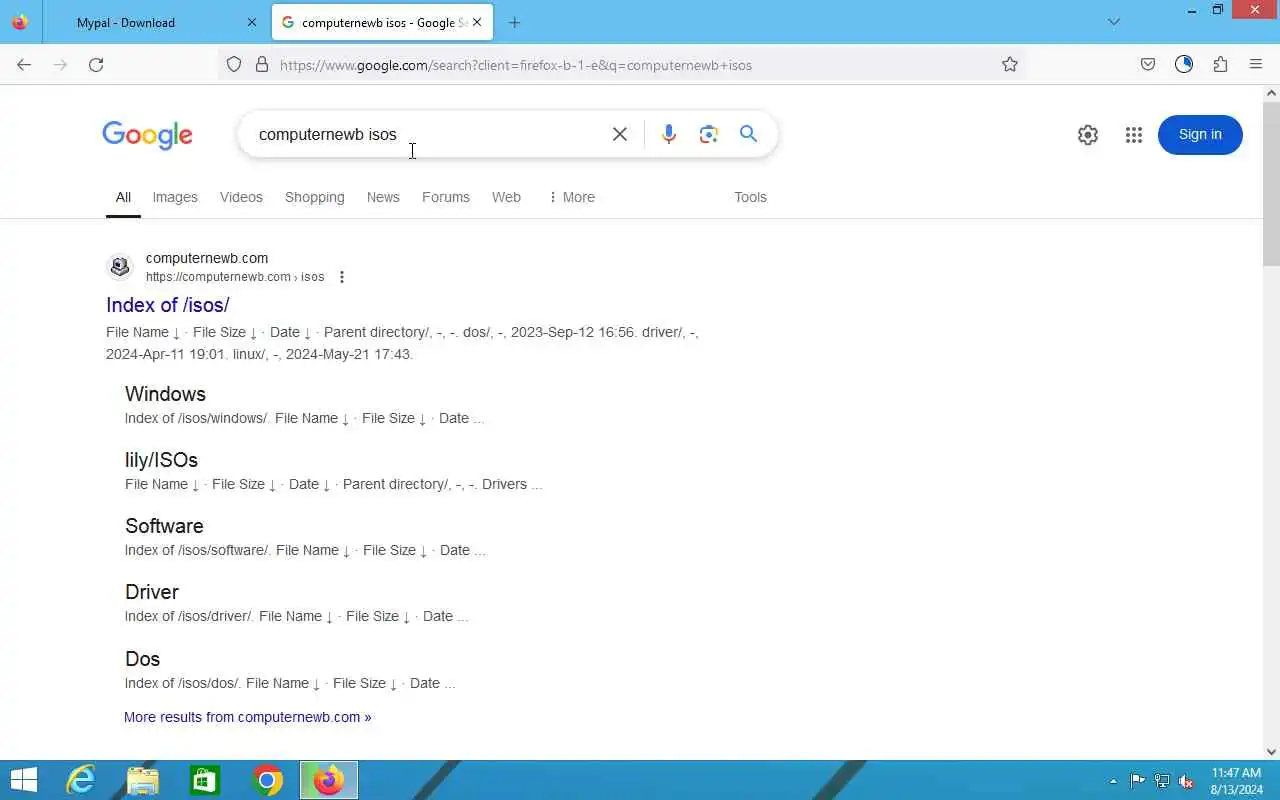Switch to Images results
Screen dimensions: 1280x800
tap(175, 197)
